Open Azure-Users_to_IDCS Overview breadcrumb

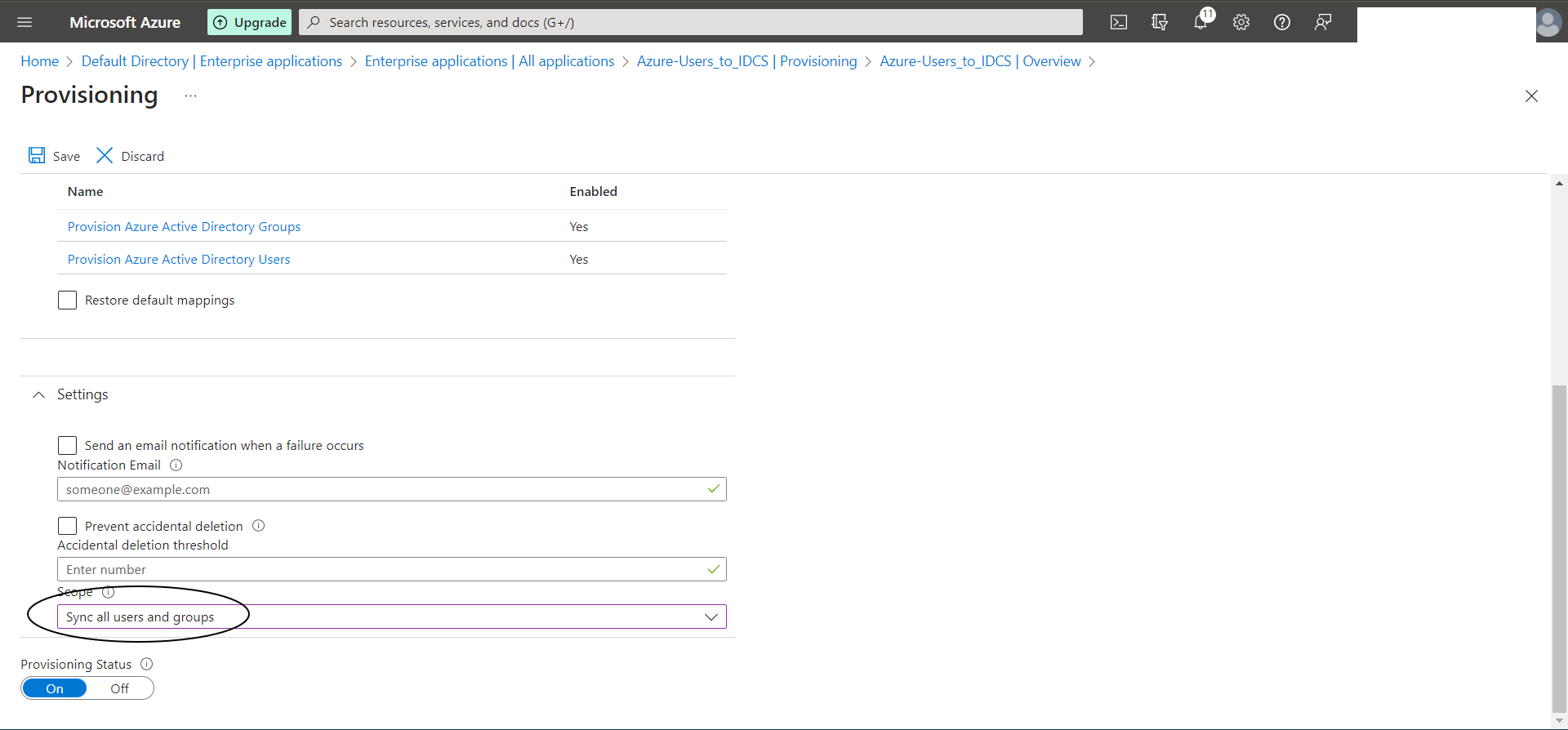click(980, 61)
